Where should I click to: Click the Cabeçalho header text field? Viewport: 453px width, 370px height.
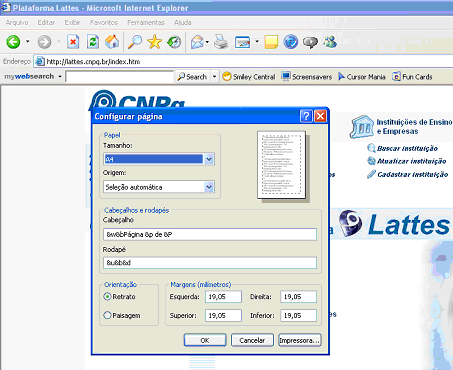pyautogui.click(x=210, y=234)
